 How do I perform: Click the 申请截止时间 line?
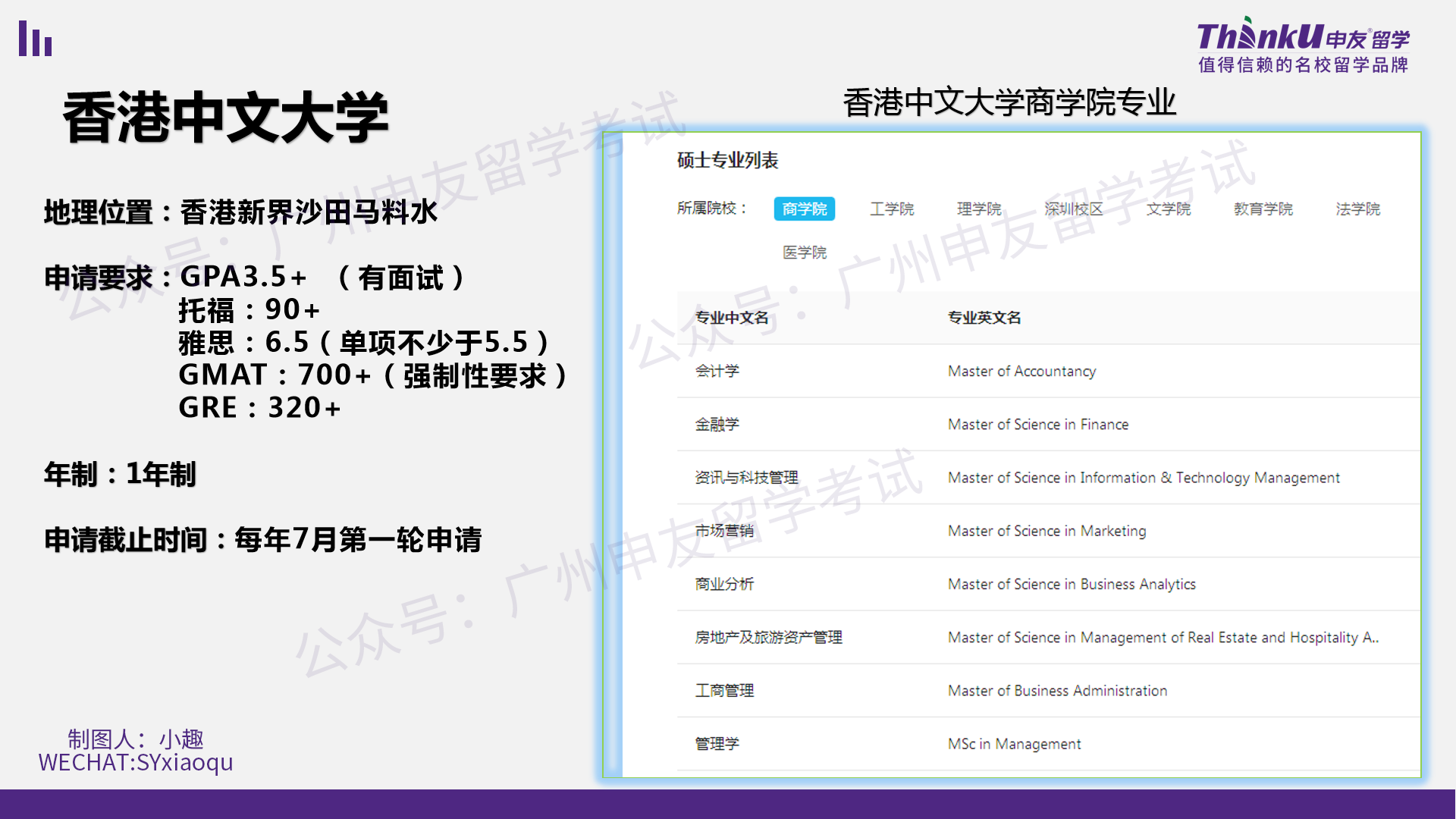[x=262, y=540]
